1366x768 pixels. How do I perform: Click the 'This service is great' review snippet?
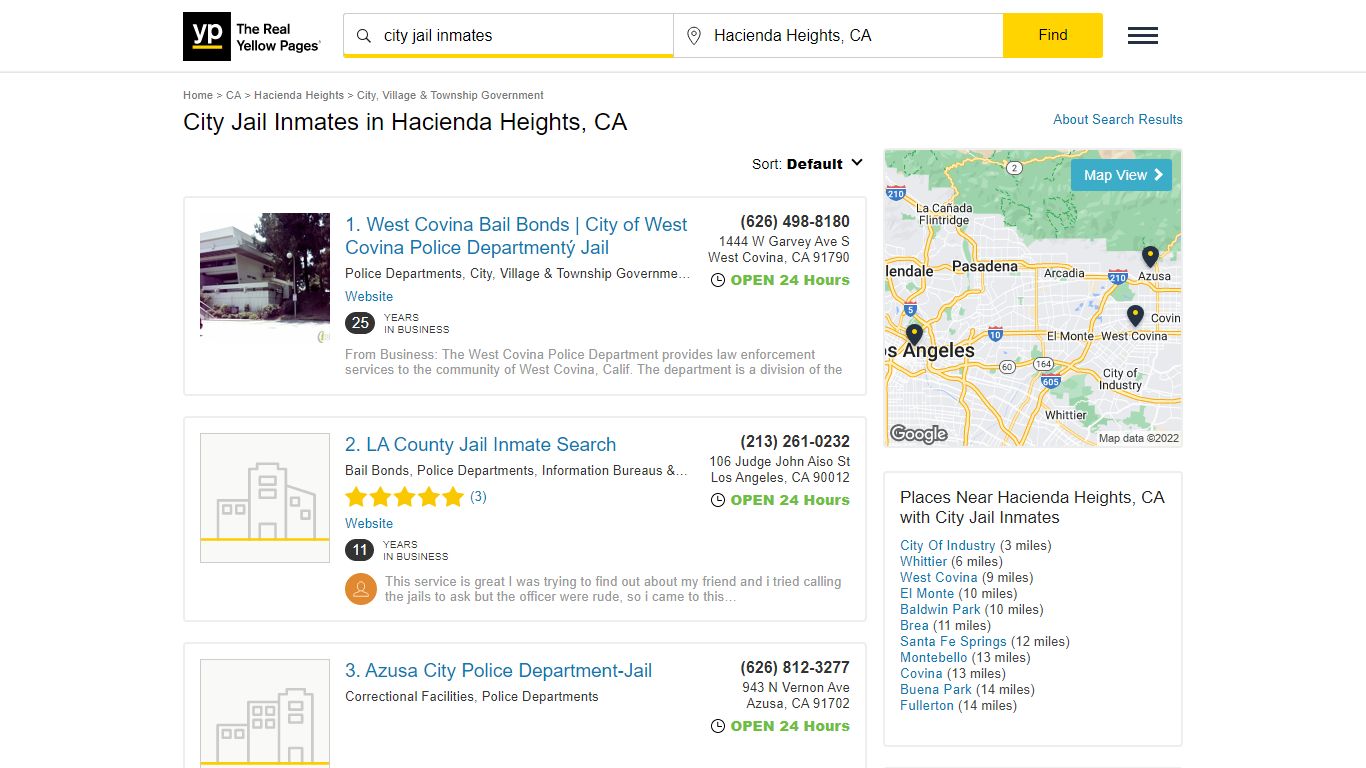coord(613,589)
